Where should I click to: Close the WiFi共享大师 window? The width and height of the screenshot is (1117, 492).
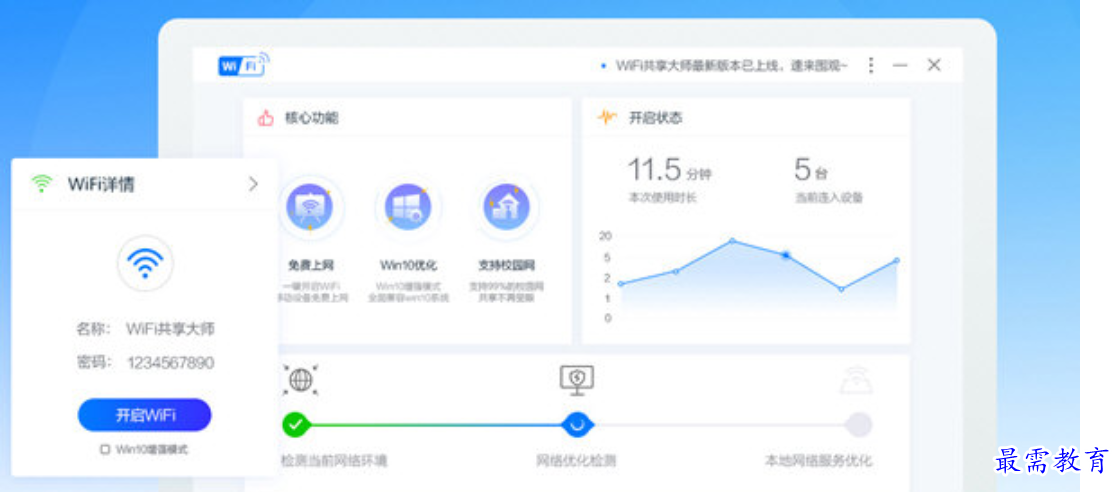[934, 65]
